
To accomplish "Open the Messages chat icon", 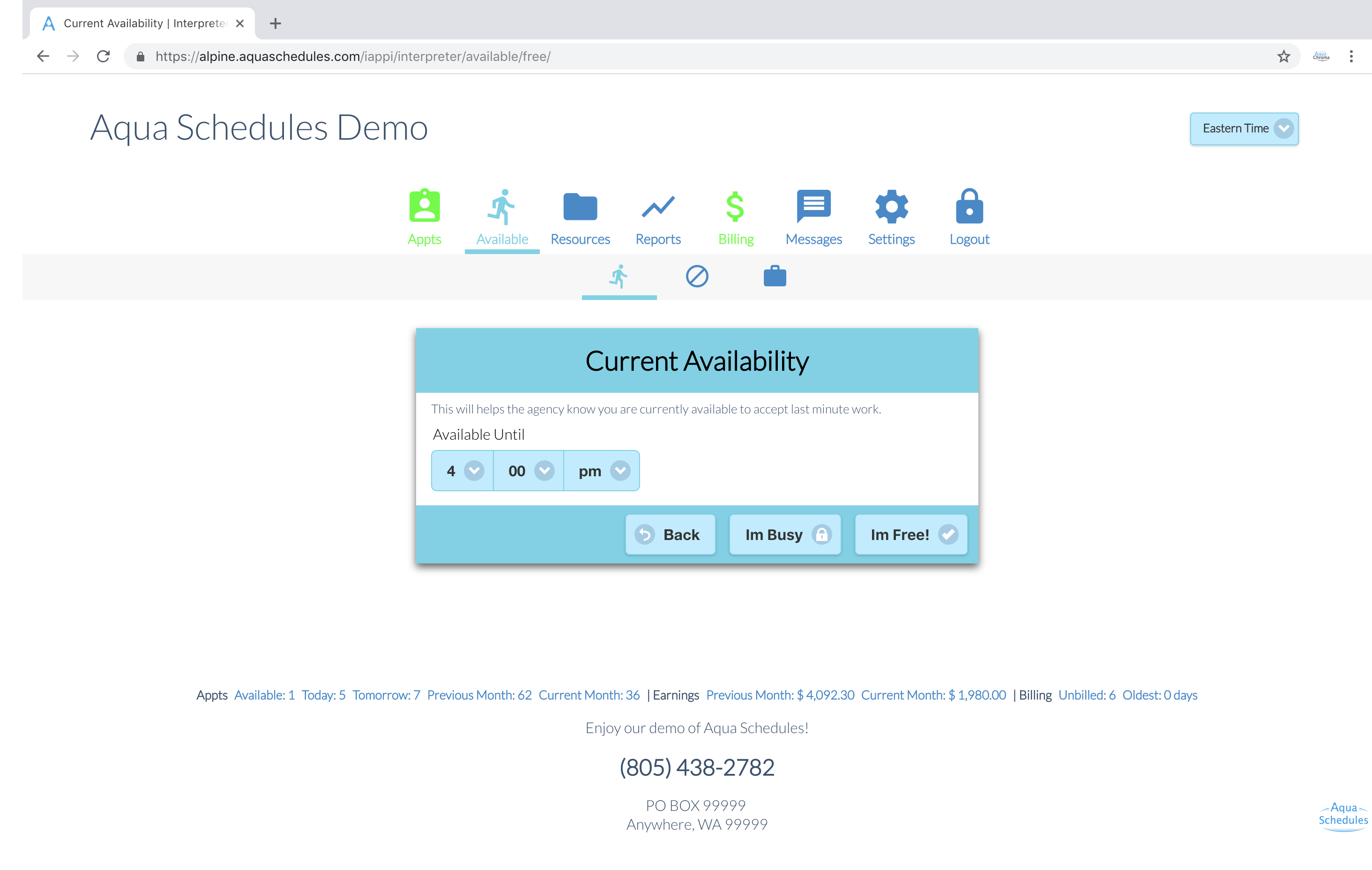I will (813, 206).
